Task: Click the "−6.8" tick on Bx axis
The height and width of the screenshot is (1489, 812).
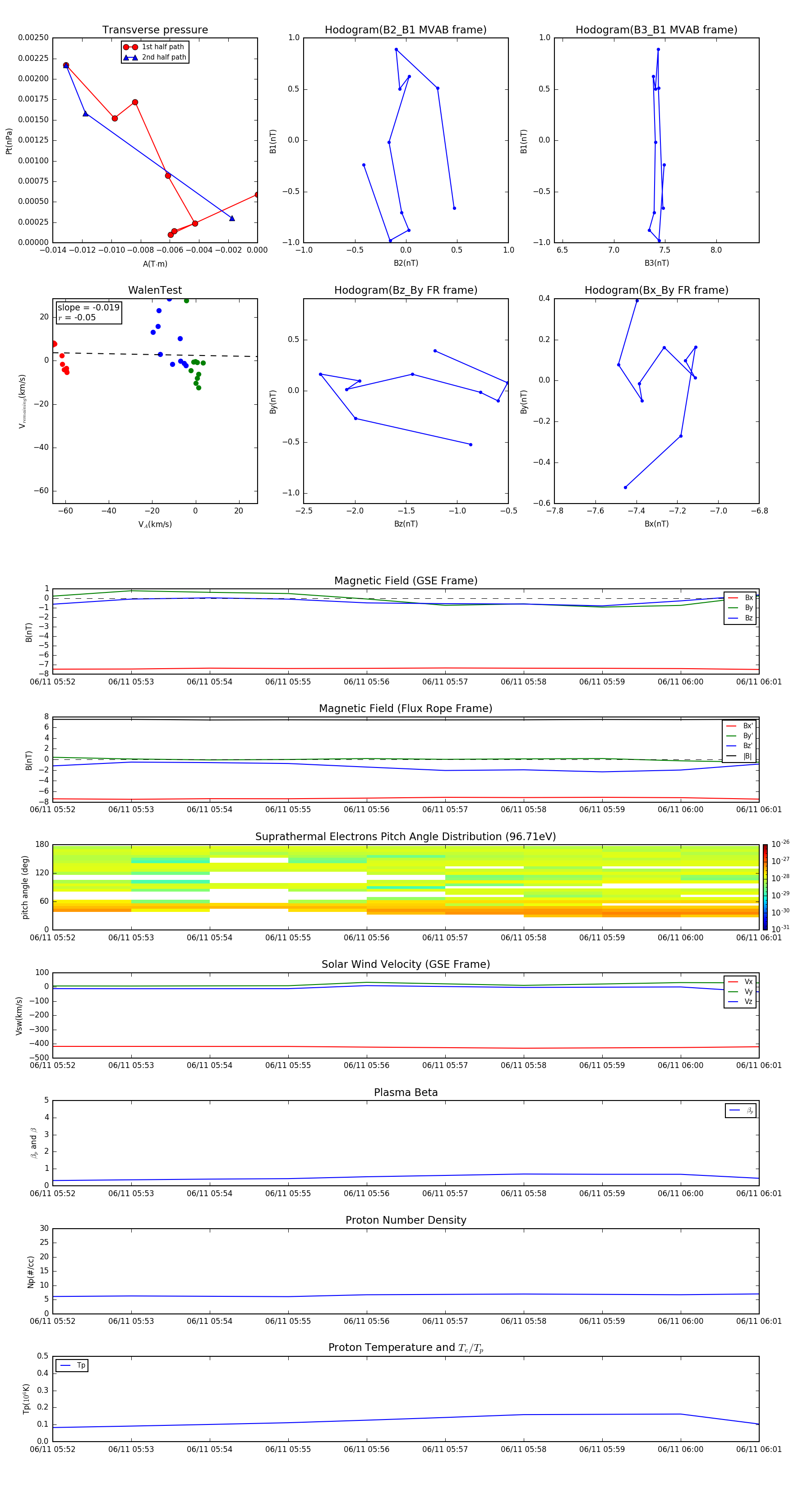Action: pyautogui.click(x=759, y=511)
